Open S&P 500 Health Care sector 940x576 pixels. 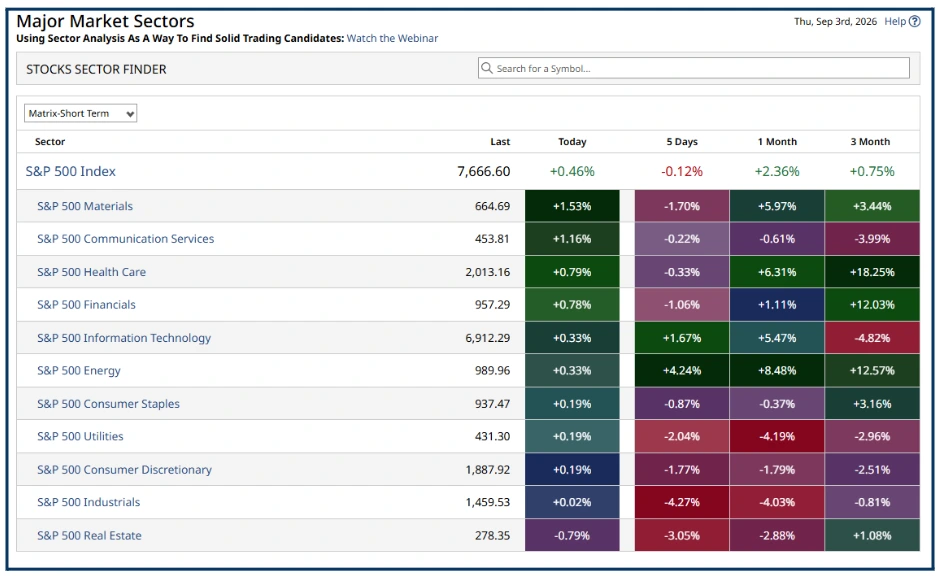pyautogui.click(x=91, y=272)
